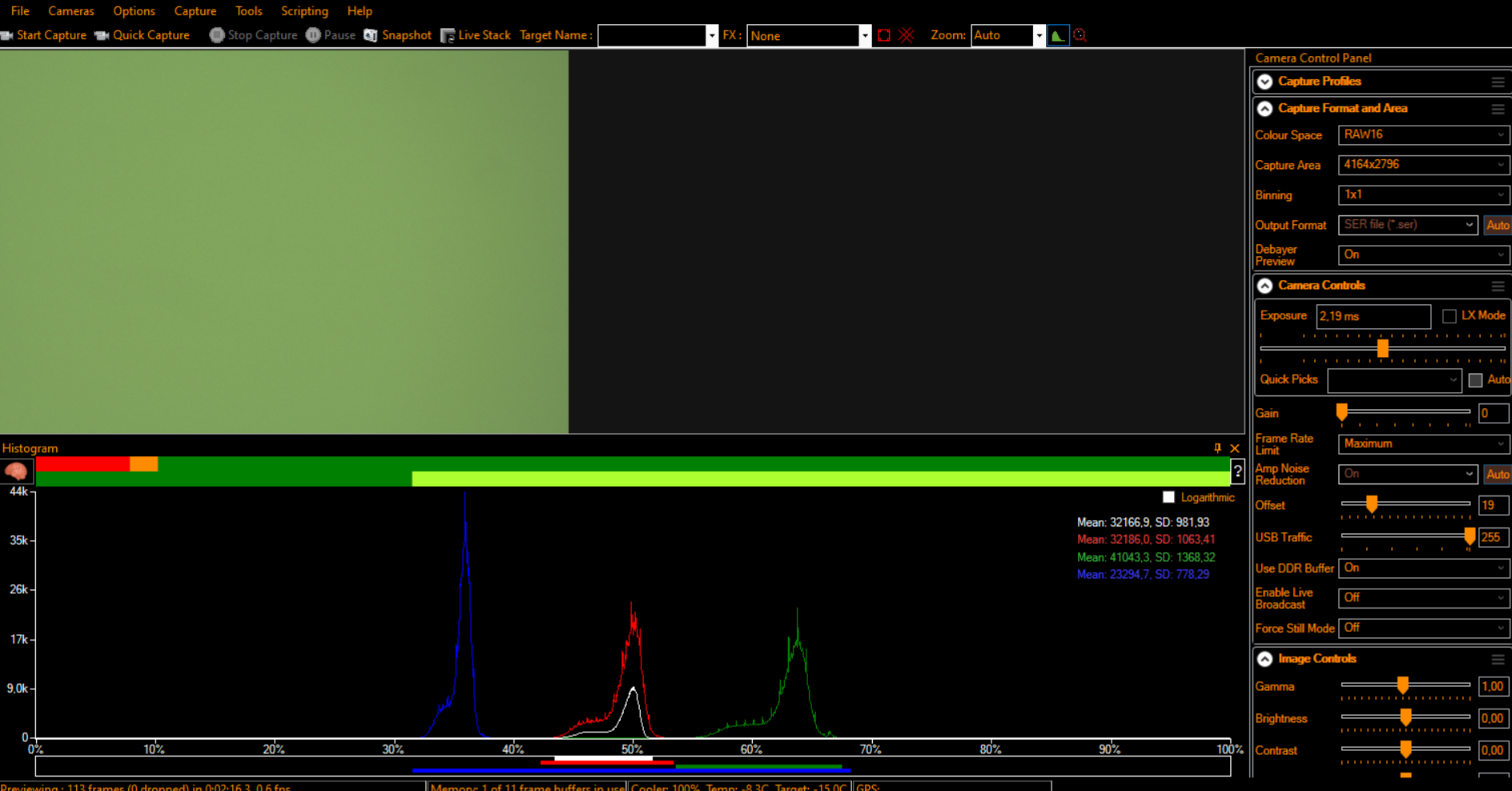Click the histogram help question mark
Viewport: 1512px width, 791px height.
coord(1238,472)
